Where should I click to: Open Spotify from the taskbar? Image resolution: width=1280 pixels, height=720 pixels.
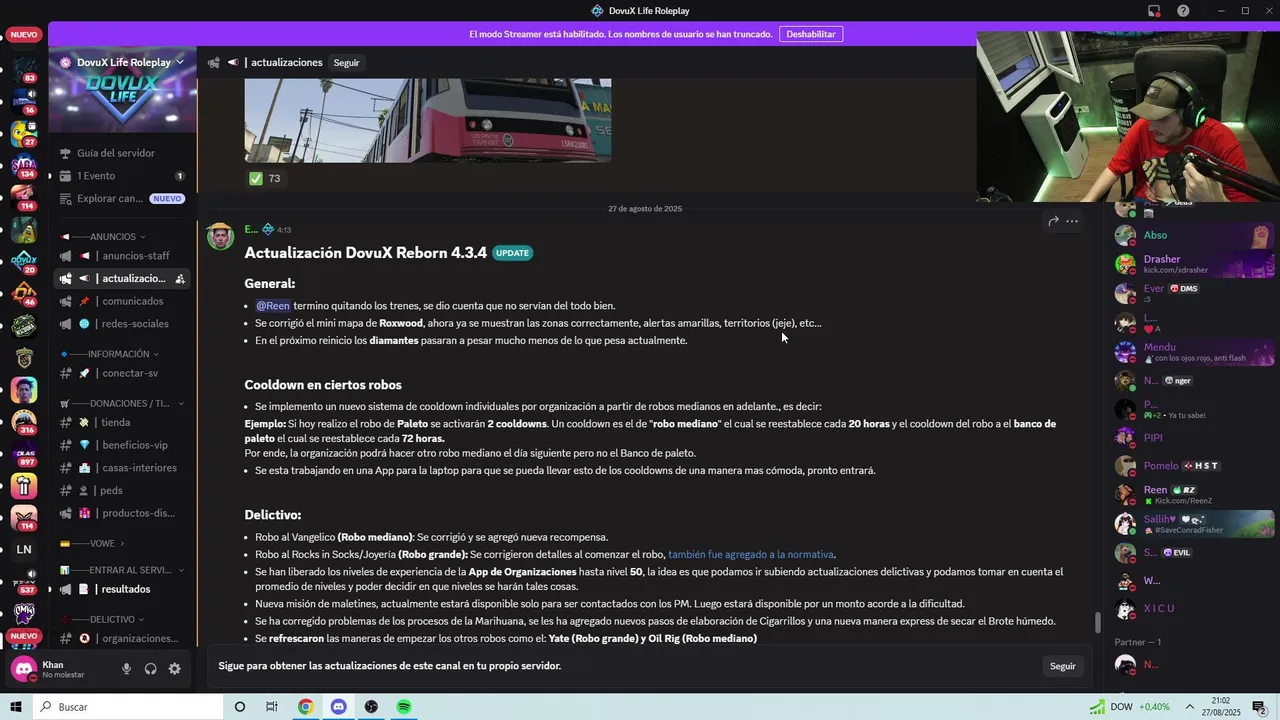[x=404, y=707]
